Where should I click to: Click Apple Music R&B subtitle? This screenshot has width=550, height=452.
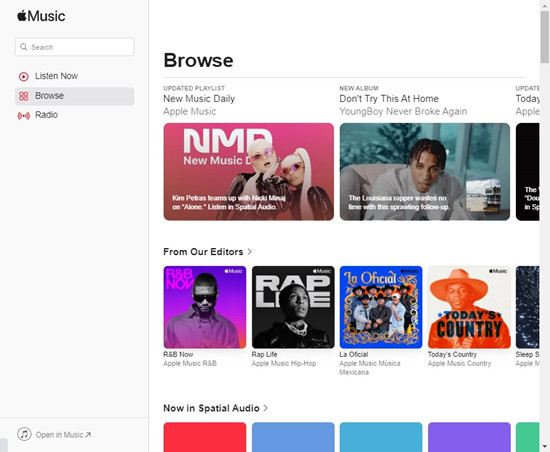[190, 364]
